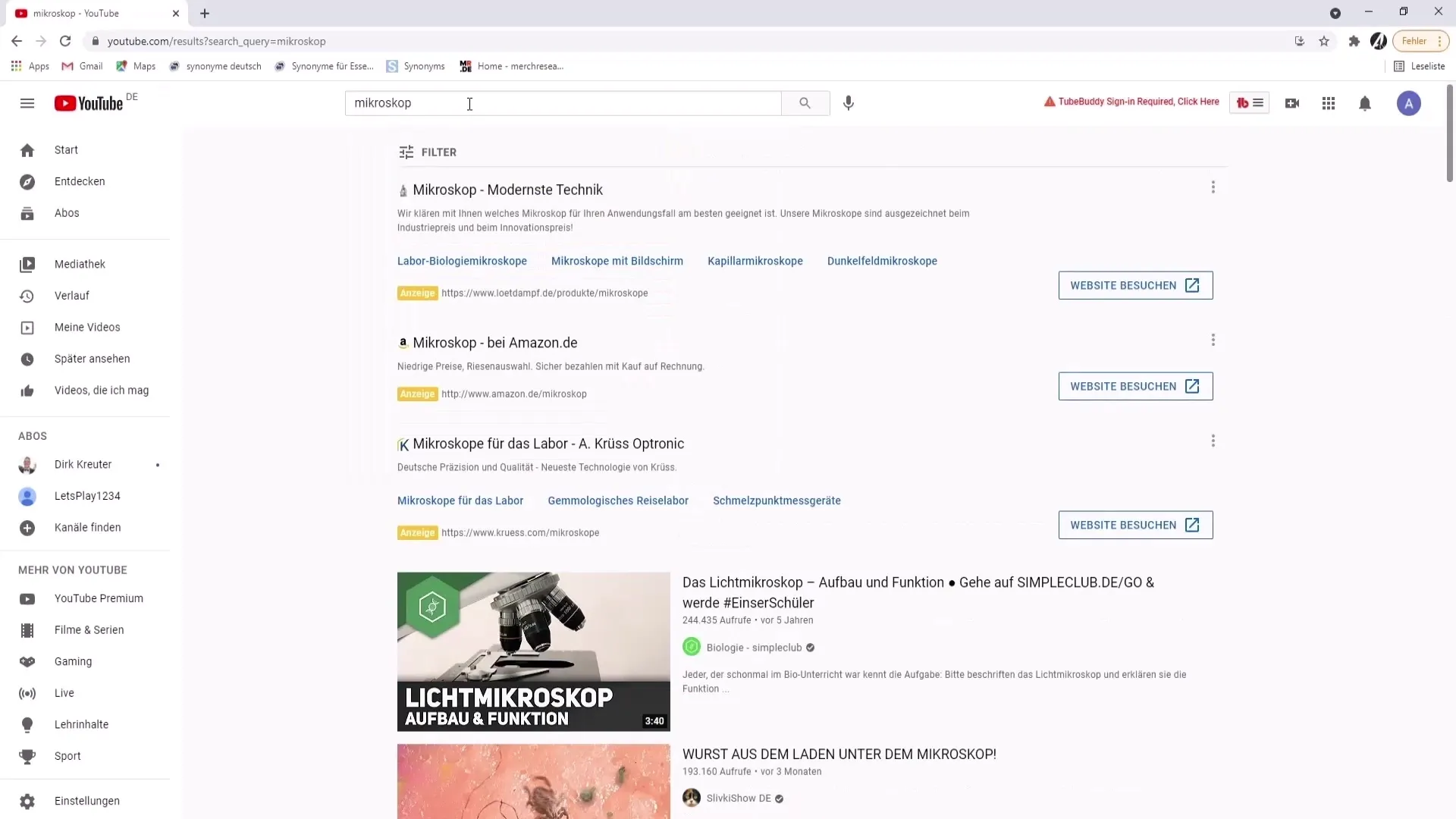Open Lichtmikroskop video thumbnail
The height and width of the screenshot is (819, 1456).
point(534,651)
